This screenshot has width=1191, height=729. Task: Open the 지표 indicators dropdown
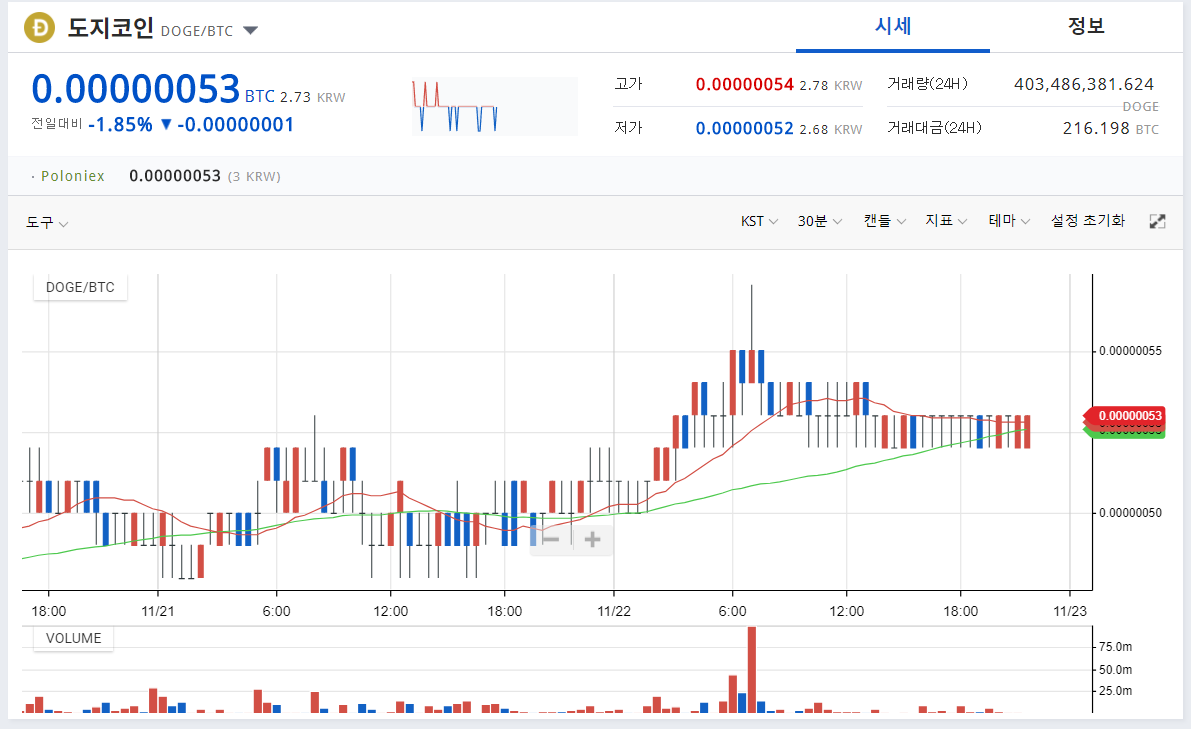tap(946, 221)
